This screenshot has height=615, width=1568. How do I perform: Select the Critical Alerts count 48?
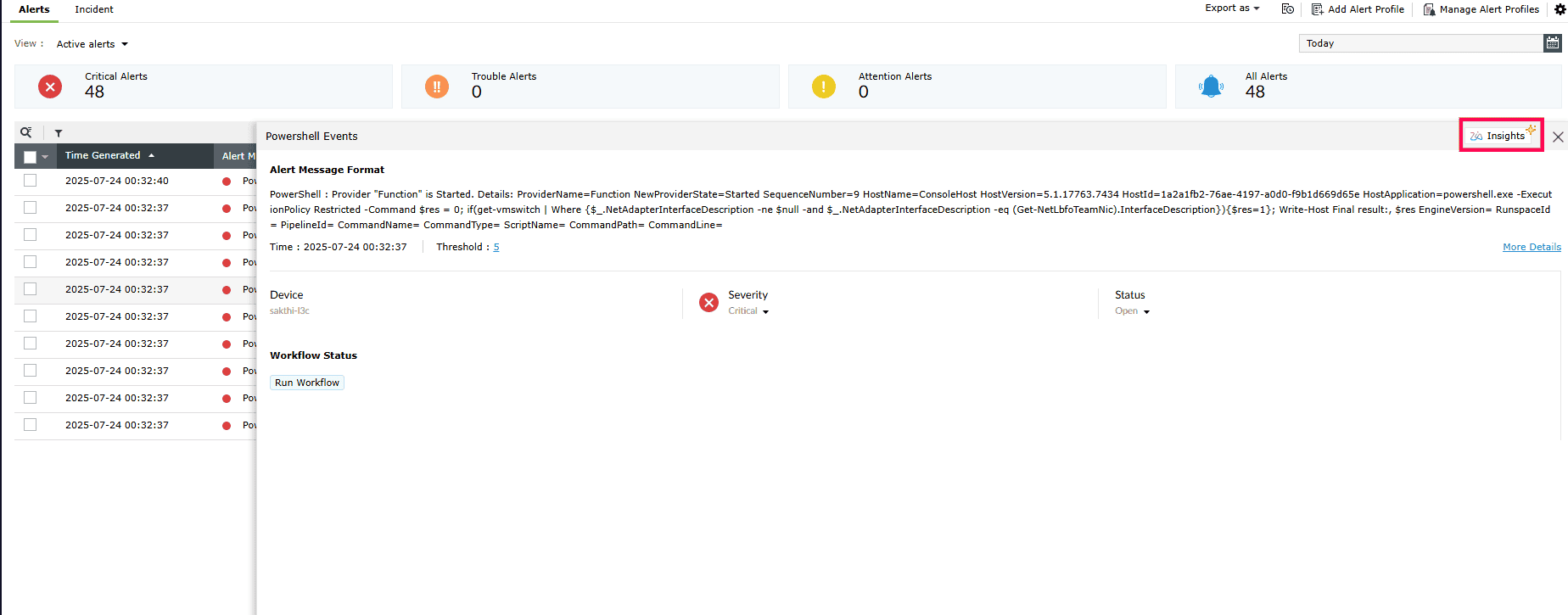pyautogui.click(x=94, y=92)
